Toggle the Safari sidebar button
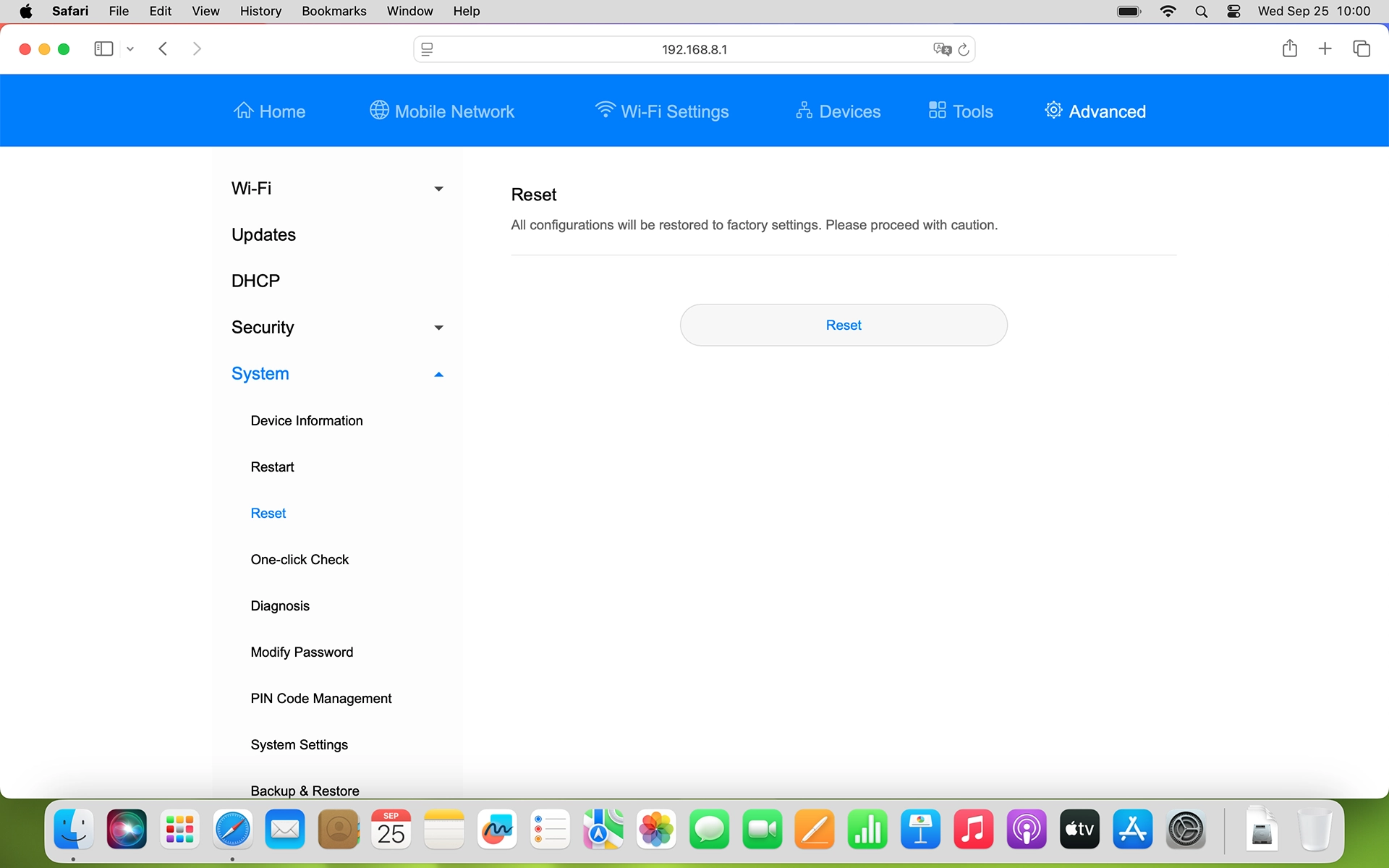This screenshot has height=868, width=1389. tap(103, 48)
